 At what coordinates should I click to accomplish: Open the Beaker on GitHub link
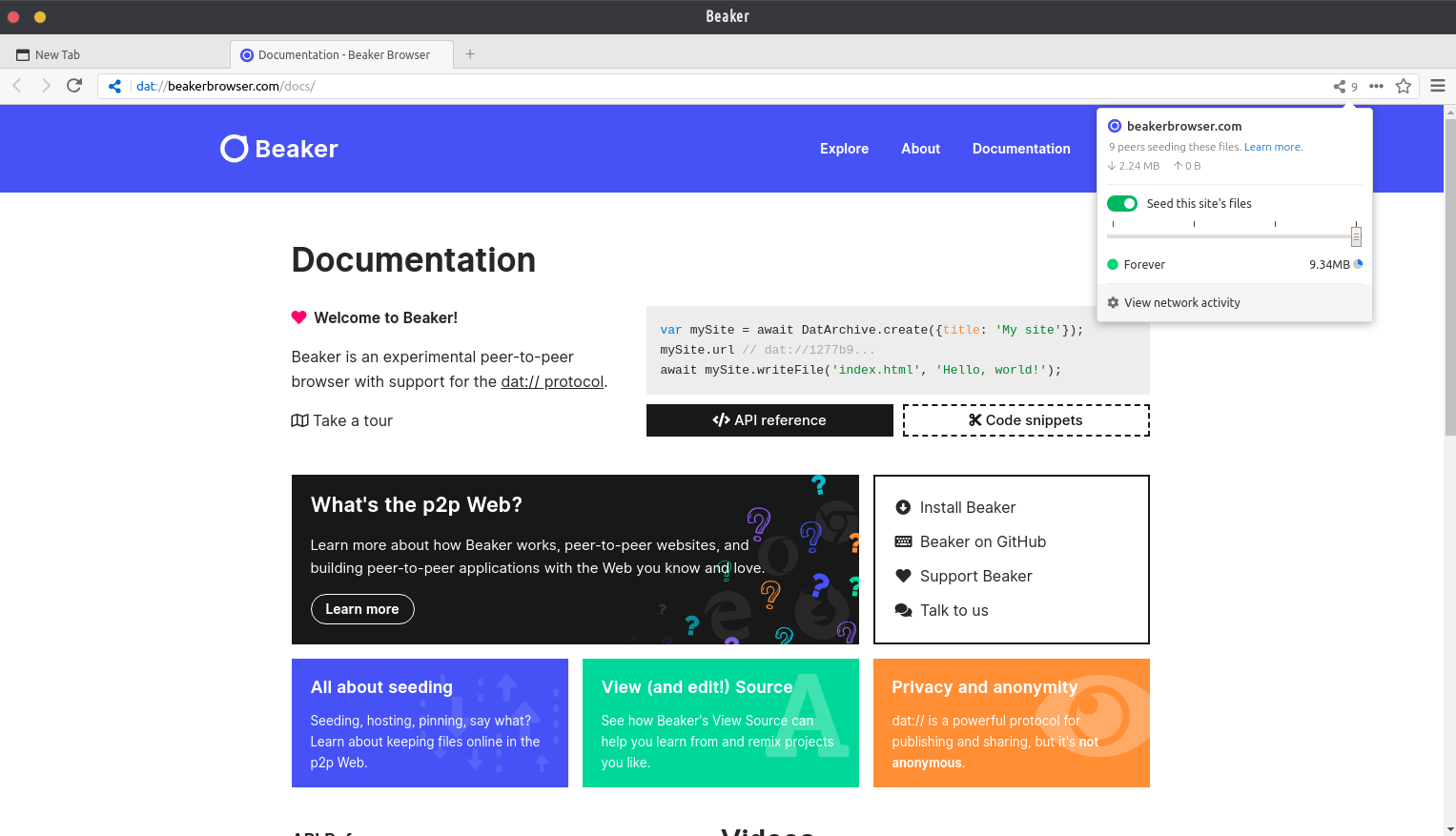pos(982,542)
